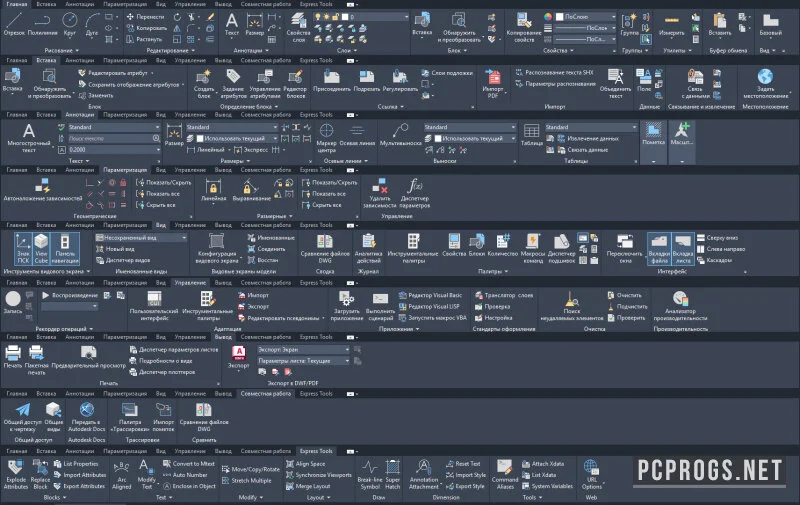Expand the Слои panel
Screen dimensions: 800x505
click(347, 50)
